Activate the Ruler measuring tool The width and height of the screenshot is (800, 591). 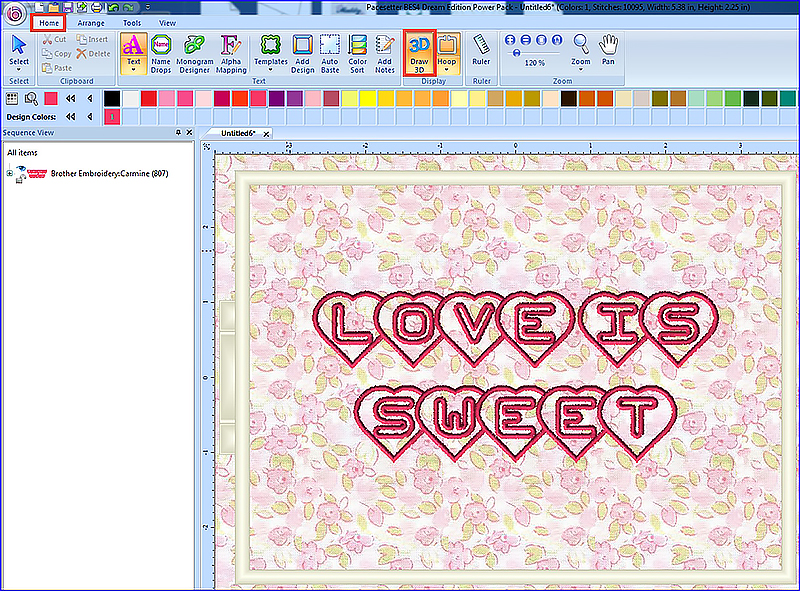(481, 50)
